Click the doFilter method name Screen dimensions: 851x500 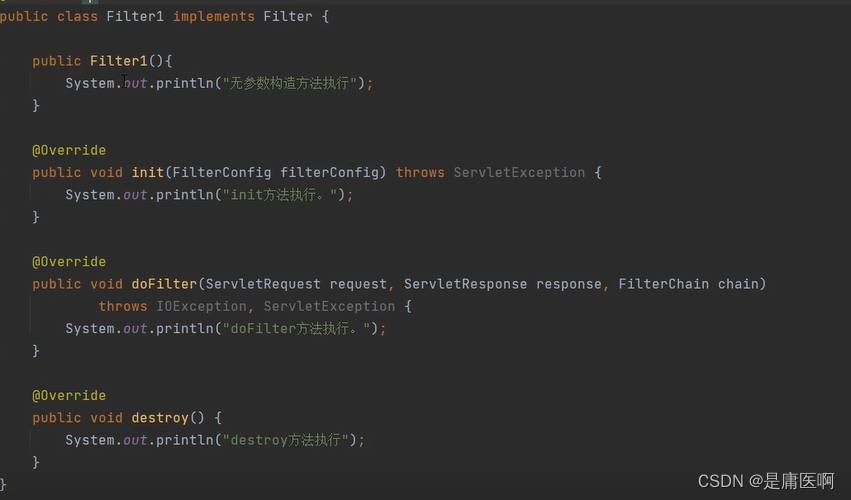[x=164, y=284]
